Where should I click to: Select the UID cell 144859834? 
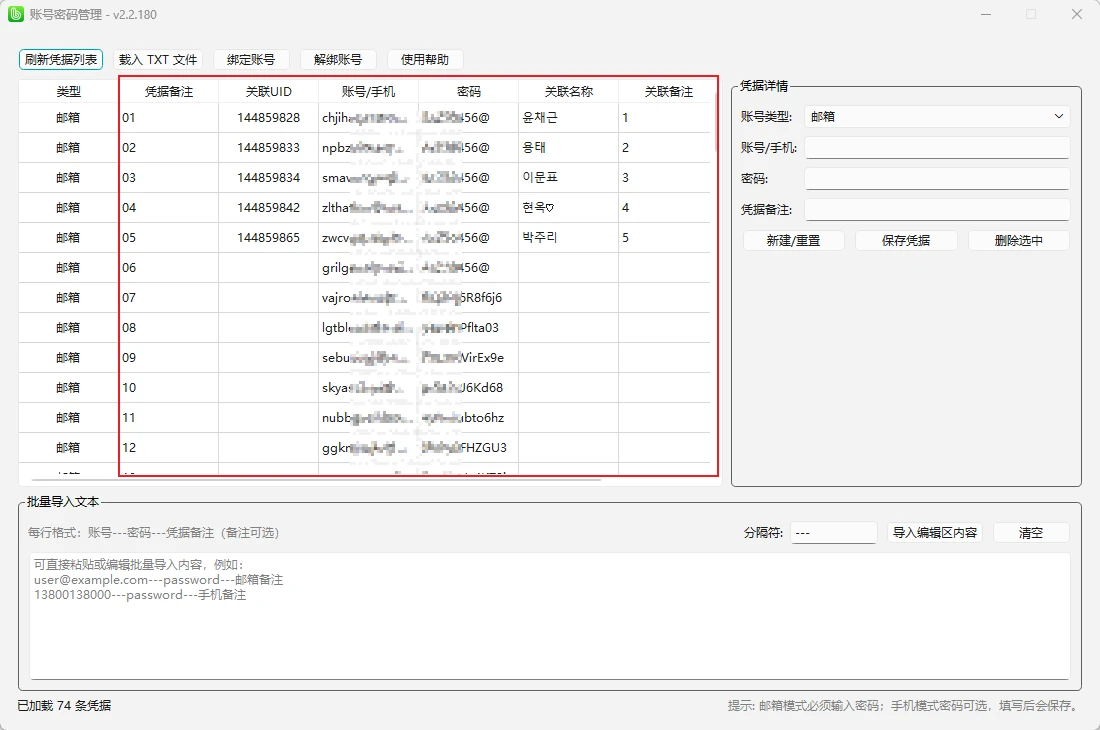(x=269, y=178)
